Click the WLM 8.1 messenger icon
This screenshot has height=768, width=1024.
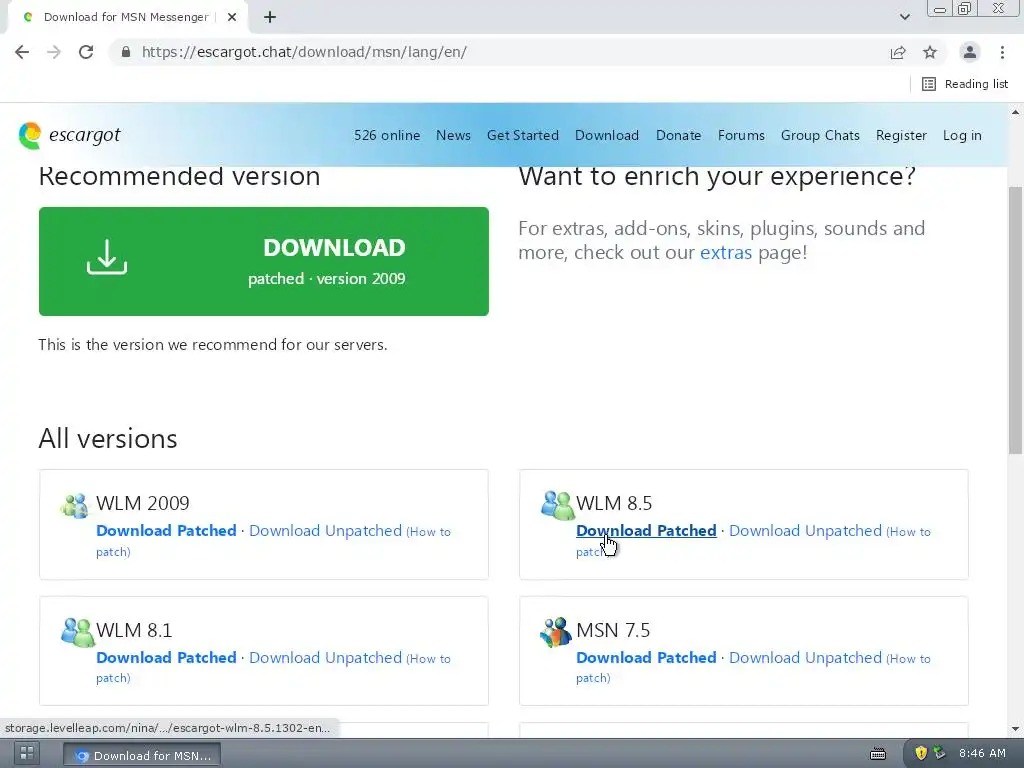78,632
